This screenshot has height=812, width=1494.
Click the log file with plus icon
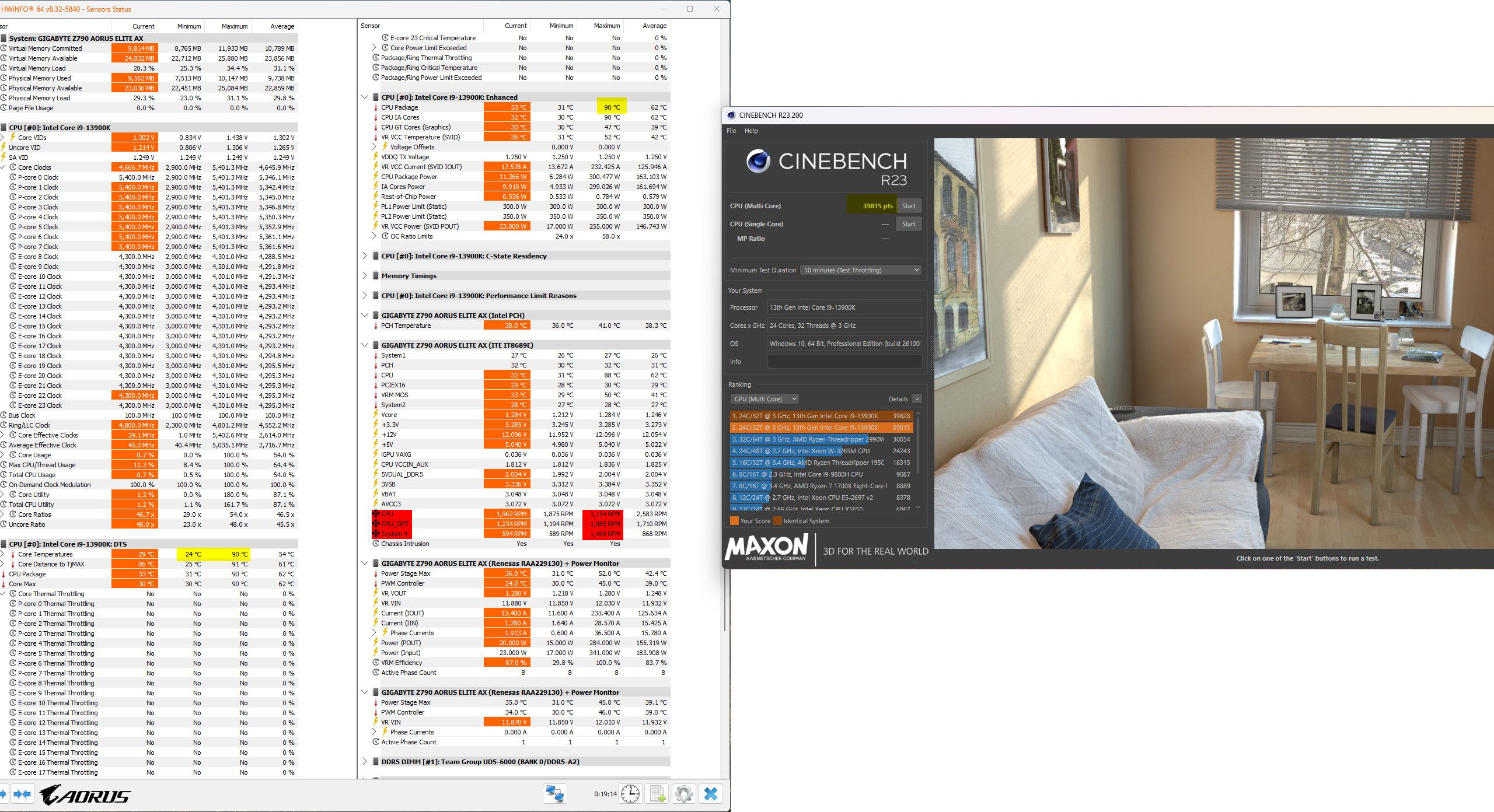coord(657,793)
